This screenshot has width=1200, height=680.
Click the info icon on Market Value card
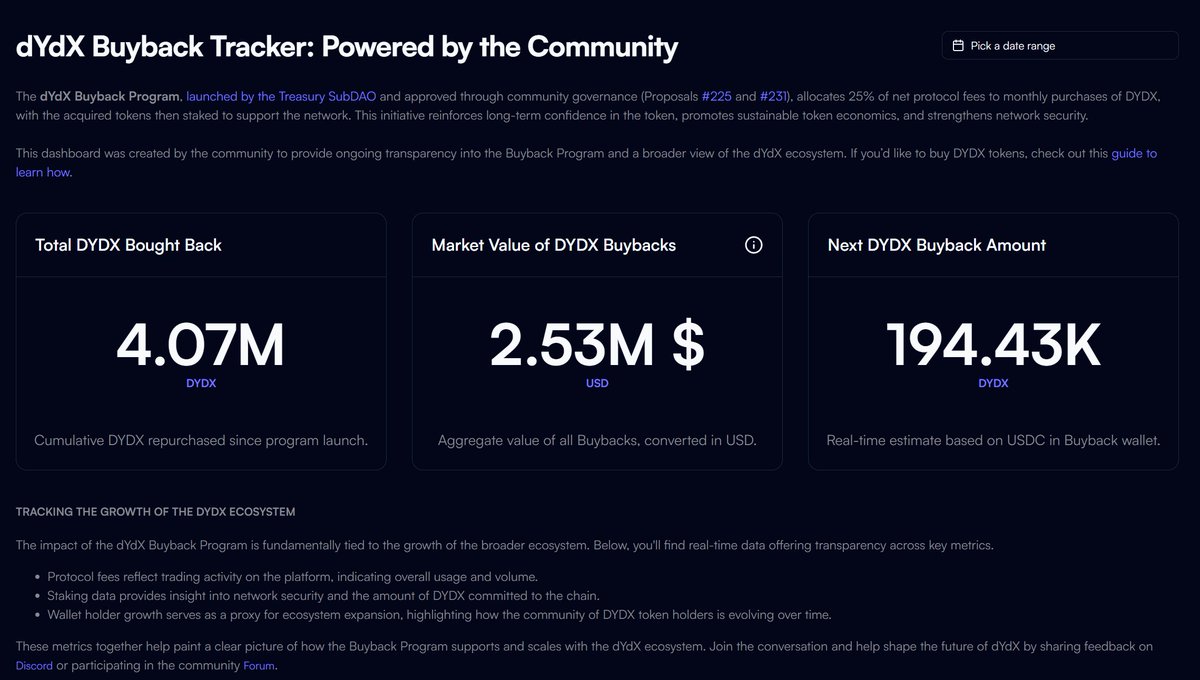pyautogui.click(x=754, y=245)
